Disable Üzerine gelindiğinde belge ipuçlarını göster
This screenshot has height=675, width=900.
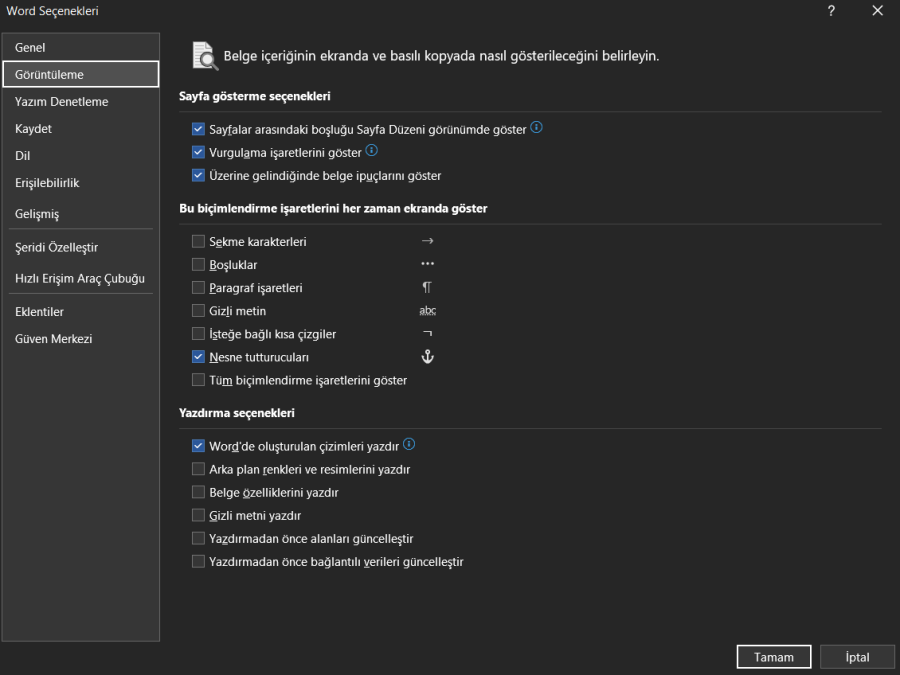pyautogui.click(x=198, y=174)
